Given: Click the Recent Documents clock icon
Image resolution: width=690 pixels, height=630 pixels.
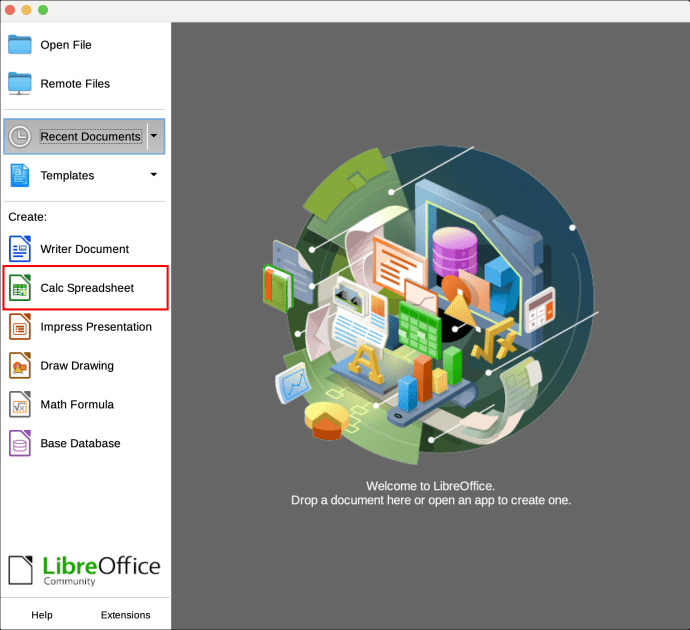Looking at the screenshot, I should [20, 136].
